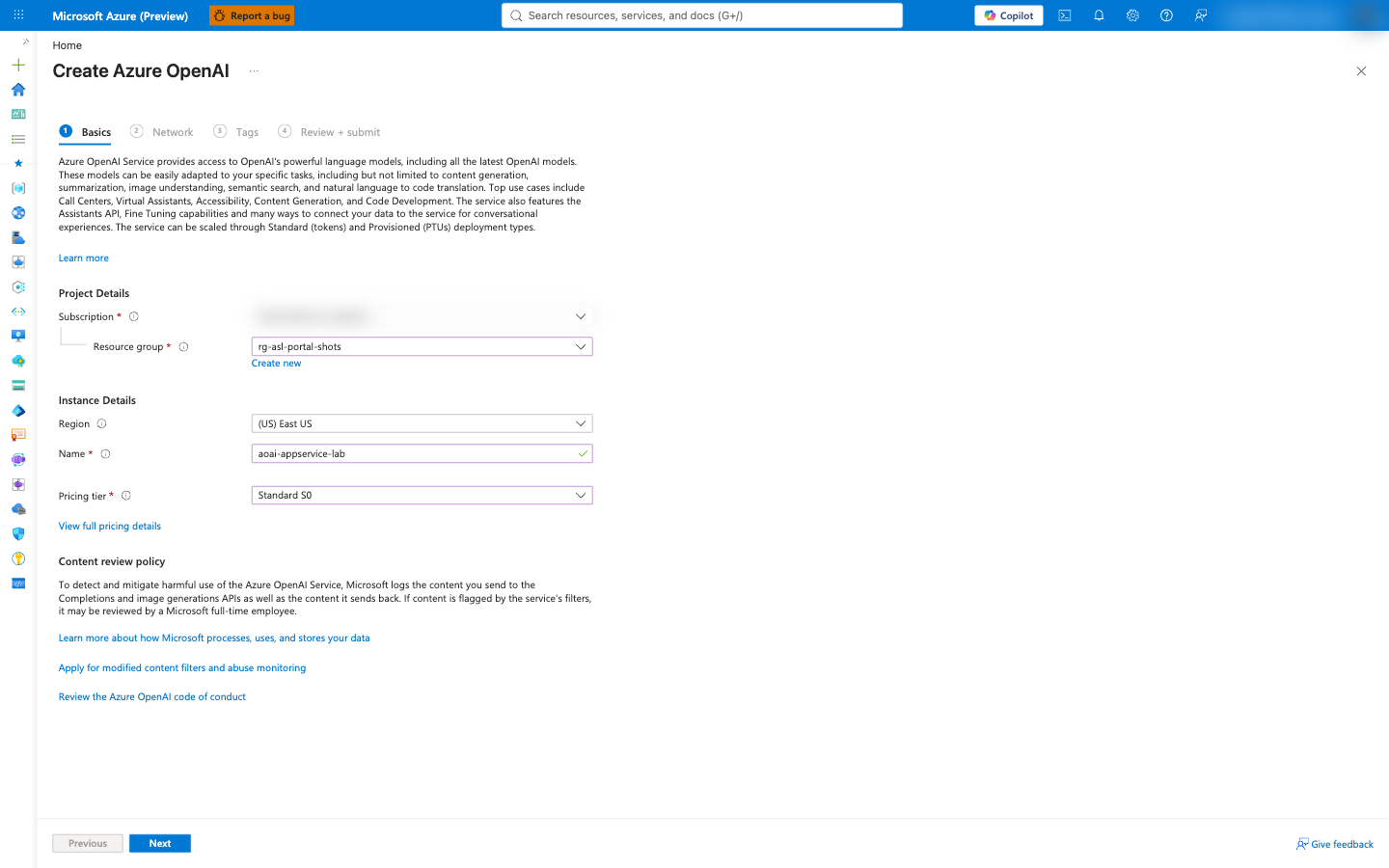
Task: Open the notifications bell
Action: (x=1099, y=15)
